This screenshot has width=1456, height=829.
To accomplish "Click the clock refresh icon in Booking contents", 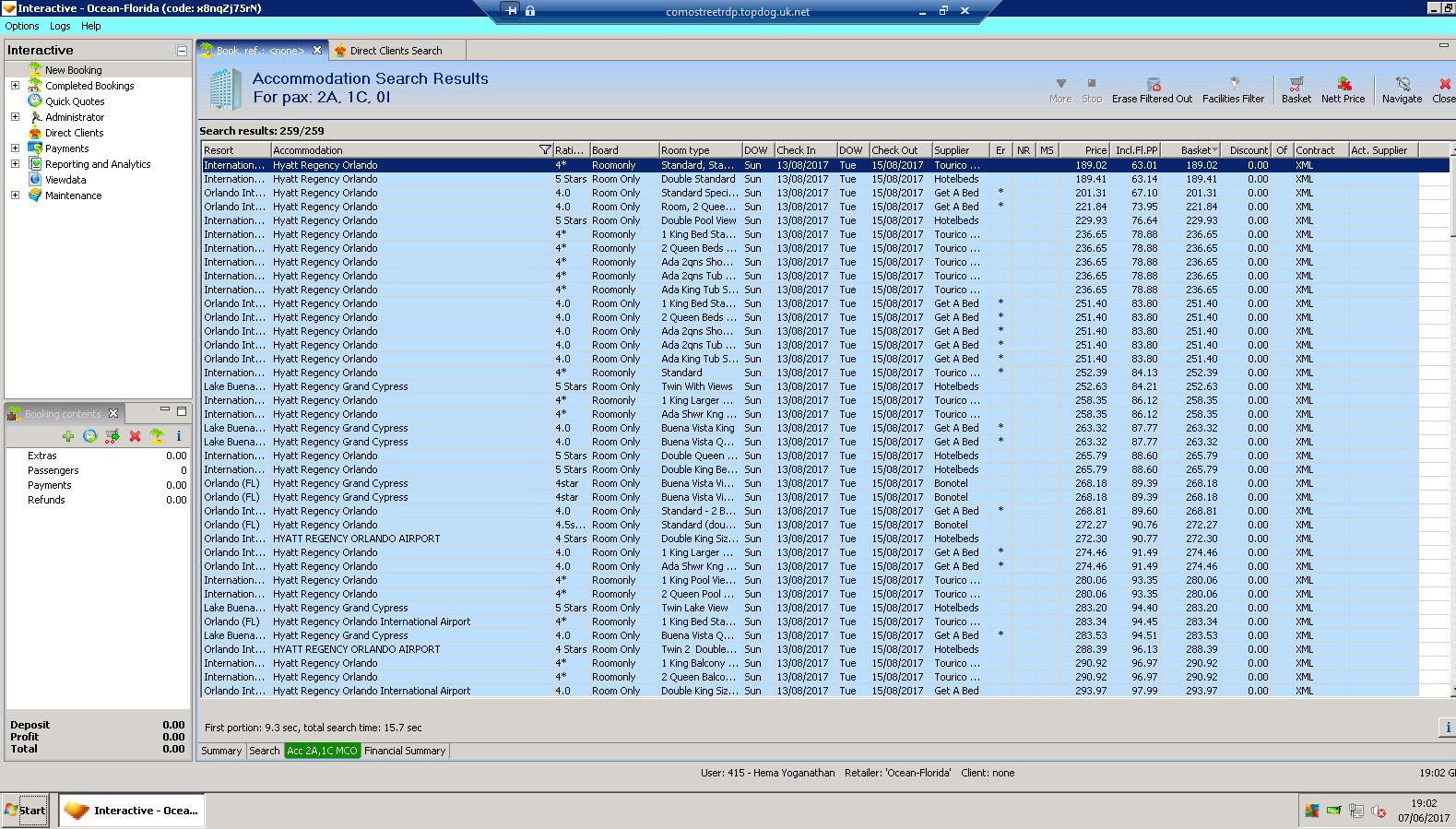I will 89,436.
